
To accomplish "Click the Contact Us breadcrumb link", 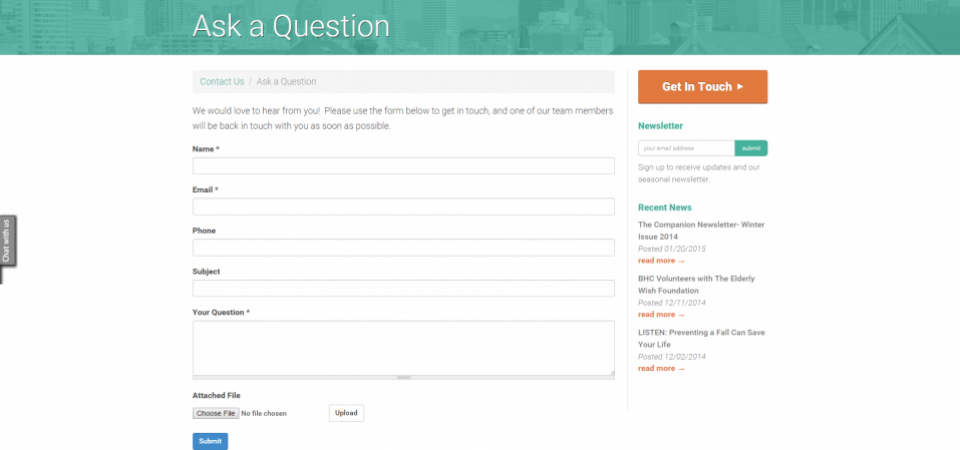I will point(222,81).
